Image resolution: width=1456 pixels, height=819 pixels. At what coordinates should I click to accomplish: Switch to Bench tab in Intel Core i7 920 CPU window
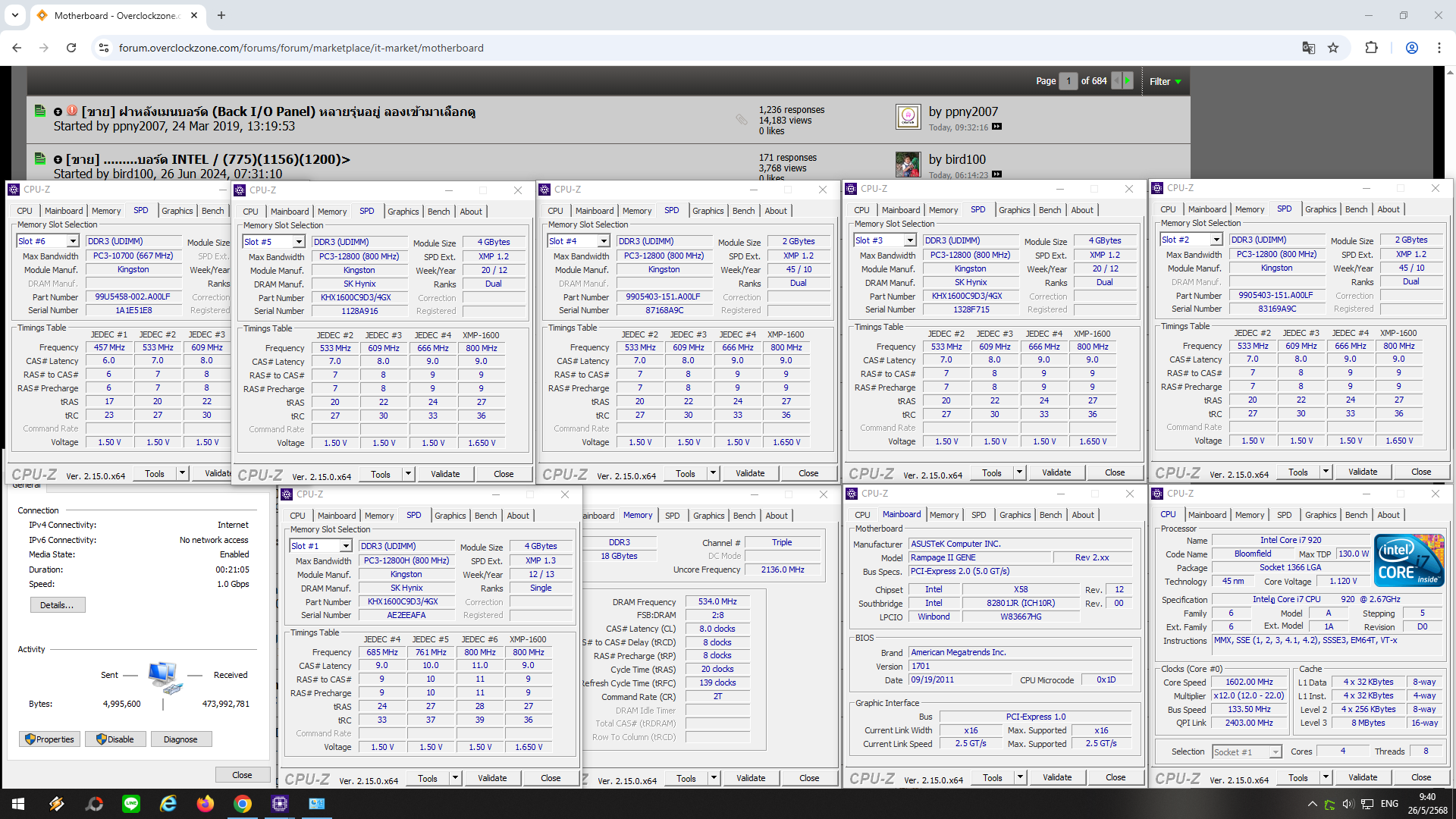pyautogui.click(x=1356, y=515)
